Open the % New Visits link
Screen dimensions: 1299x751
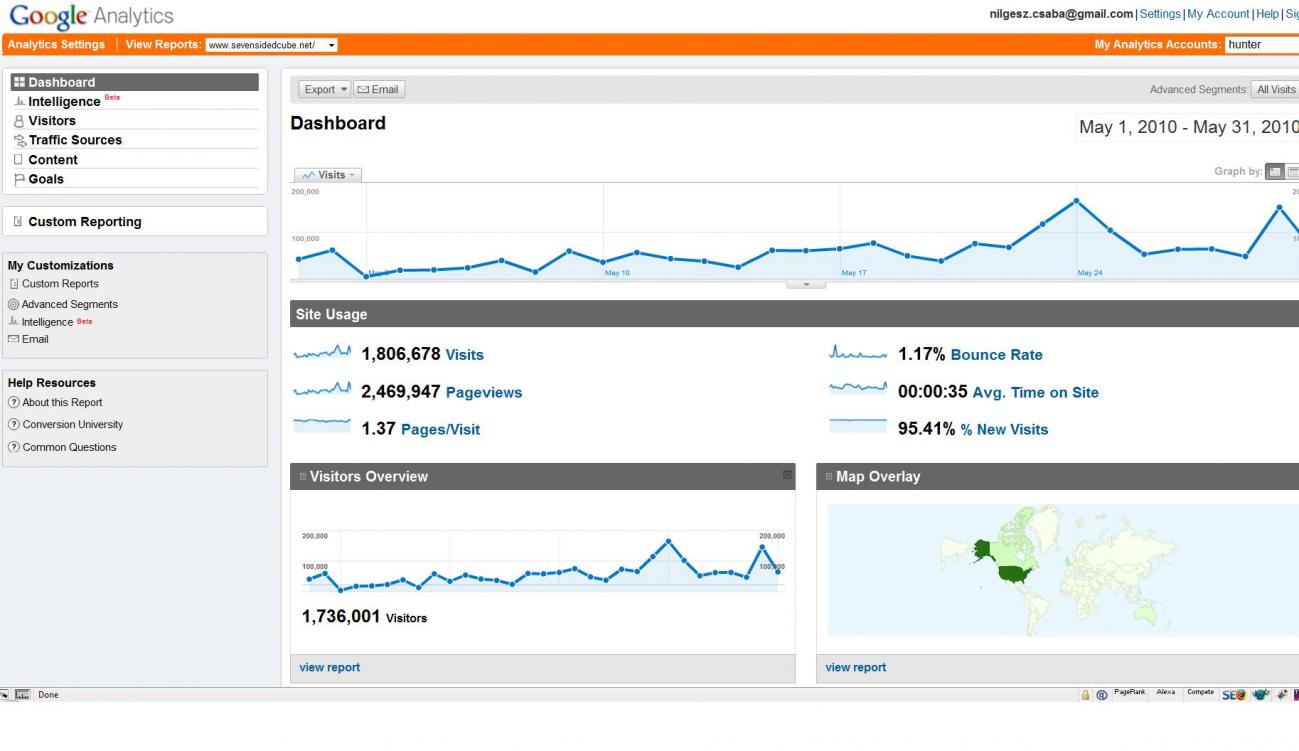point(1004,430)
